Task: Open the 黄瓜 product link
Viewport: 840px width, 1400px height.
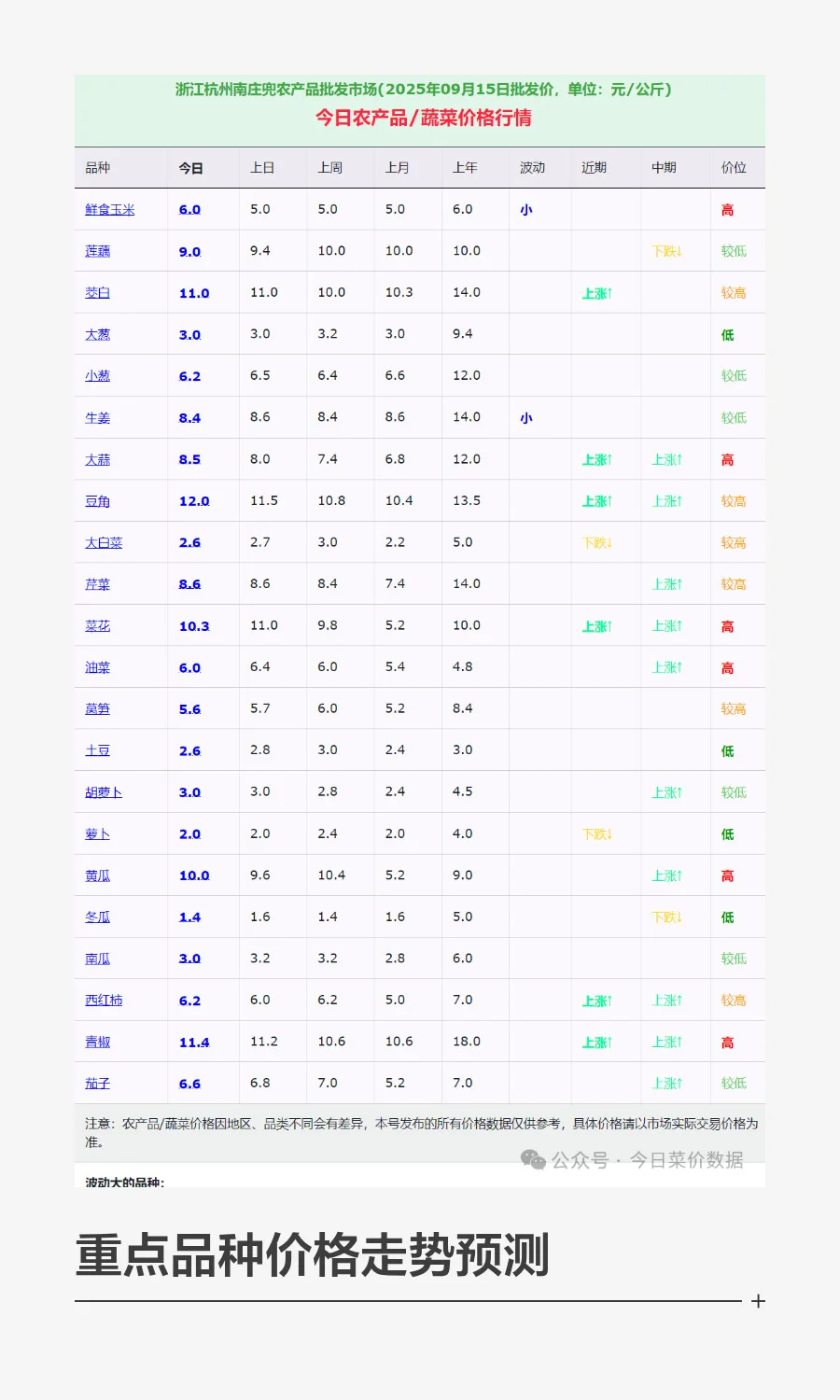Action: click(x=98, y=875)
